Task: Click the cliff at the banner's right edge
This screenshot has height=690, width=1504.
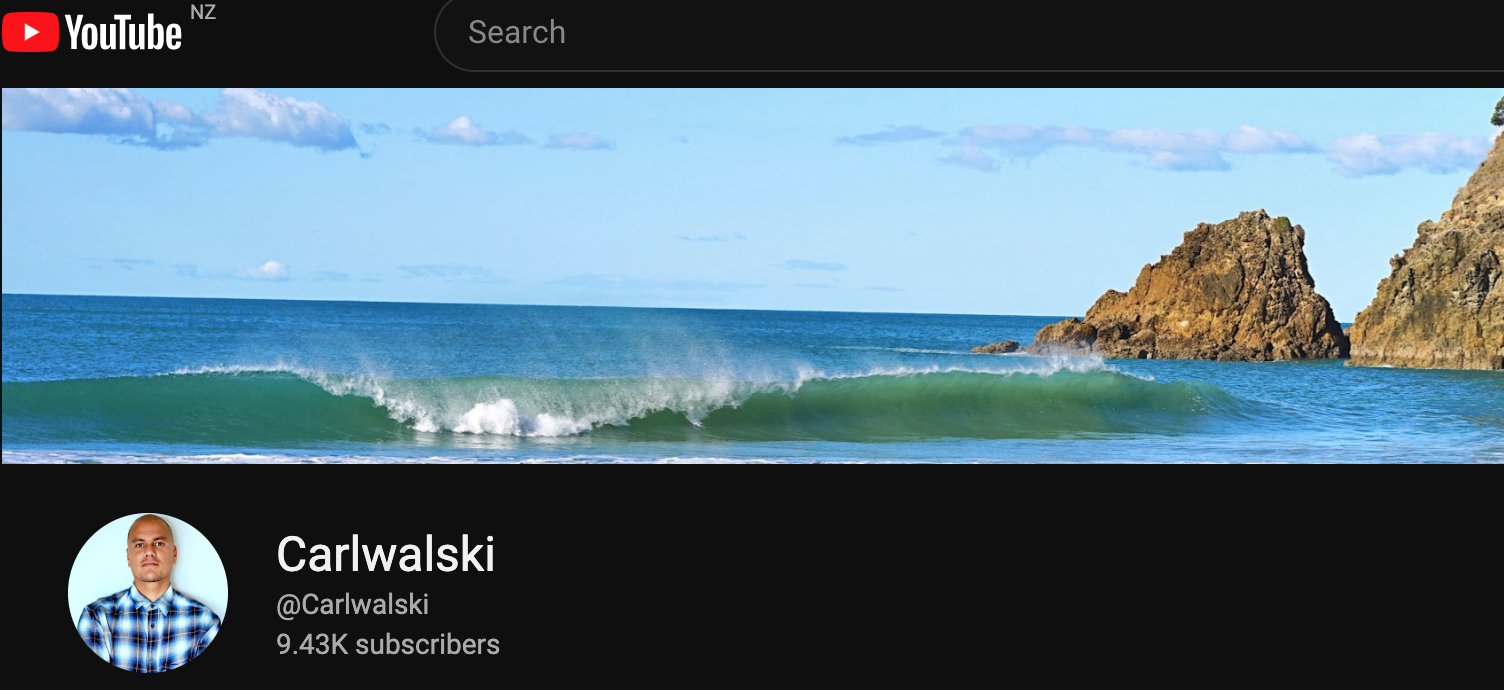Action: pyautogui.click(x=1430, y=270)
